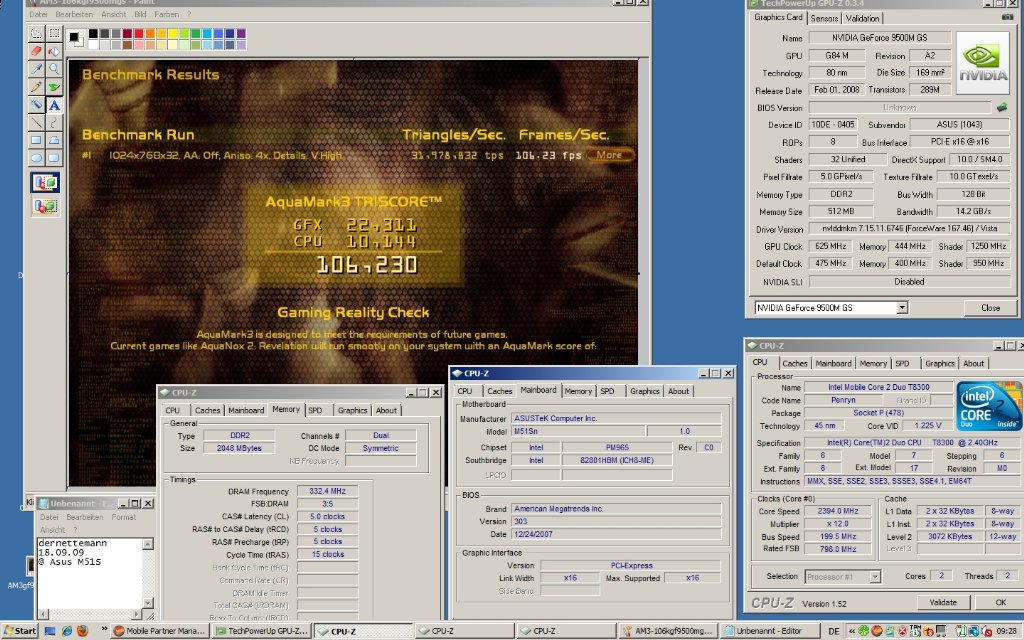The height and width of the screenshot is (640, 1024).
Task: Enable opaque background drawing option
Action: pos(44,182)
